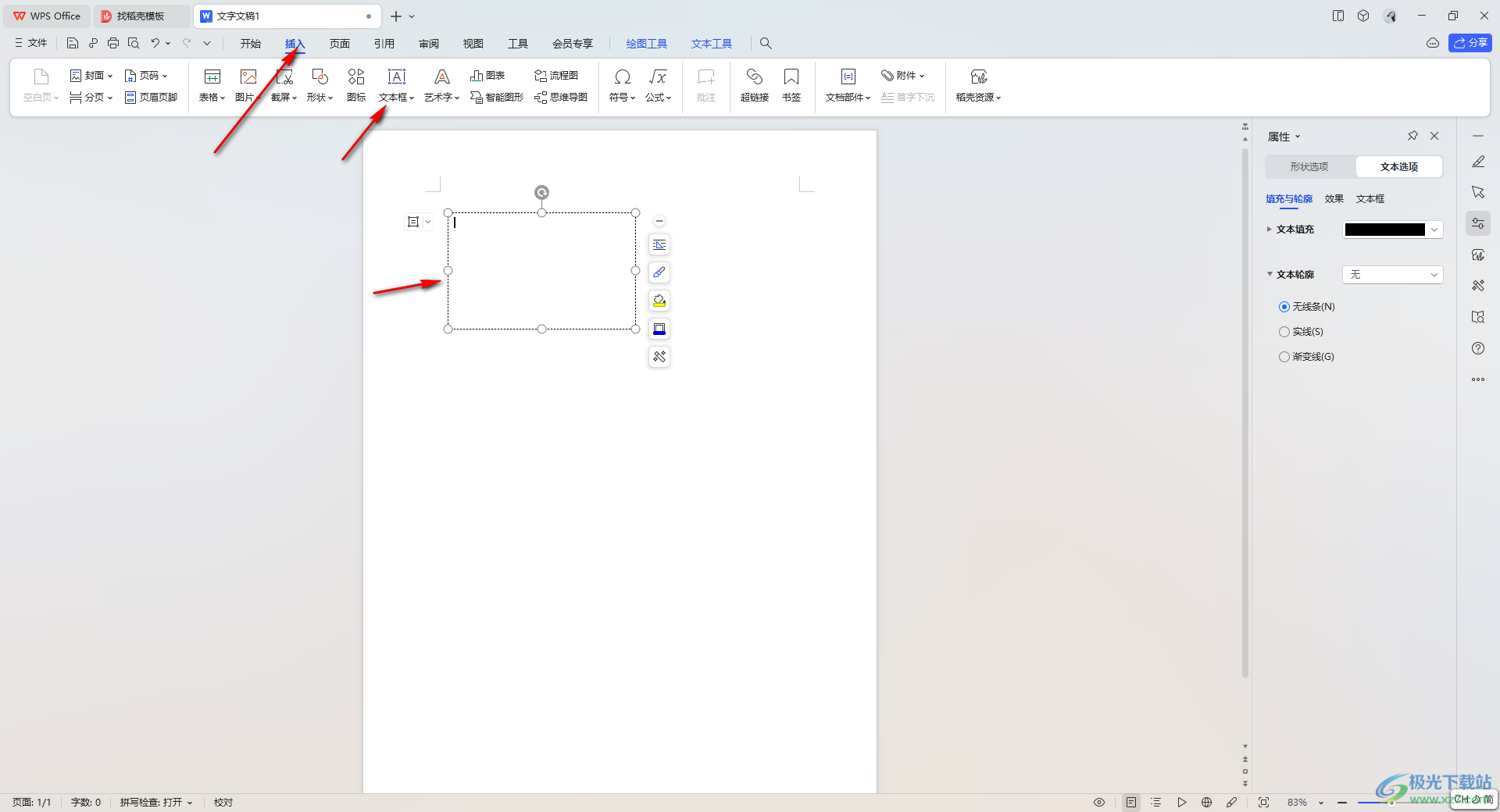
Task: Switch to the 找稻壳模板 tab
Action: pyautogui.click(x=141, y=16)
